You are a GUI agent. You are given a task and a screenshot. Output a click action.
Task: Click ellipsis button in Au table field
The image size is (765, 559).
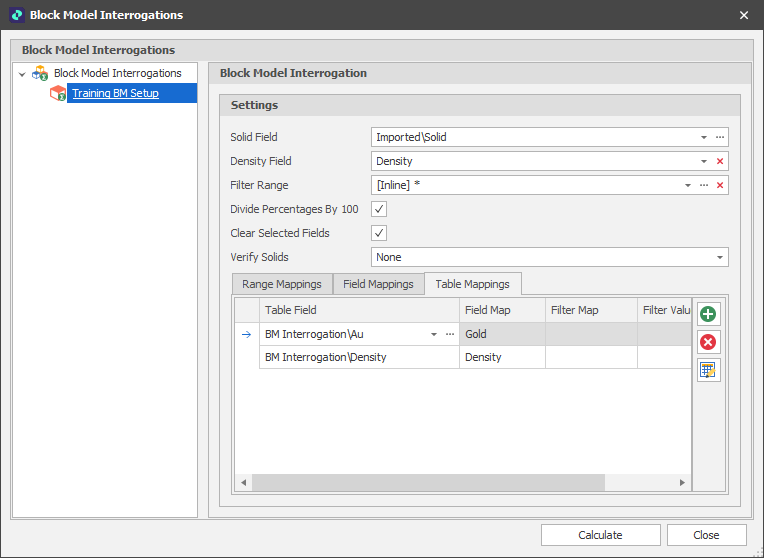click(450, 334)
